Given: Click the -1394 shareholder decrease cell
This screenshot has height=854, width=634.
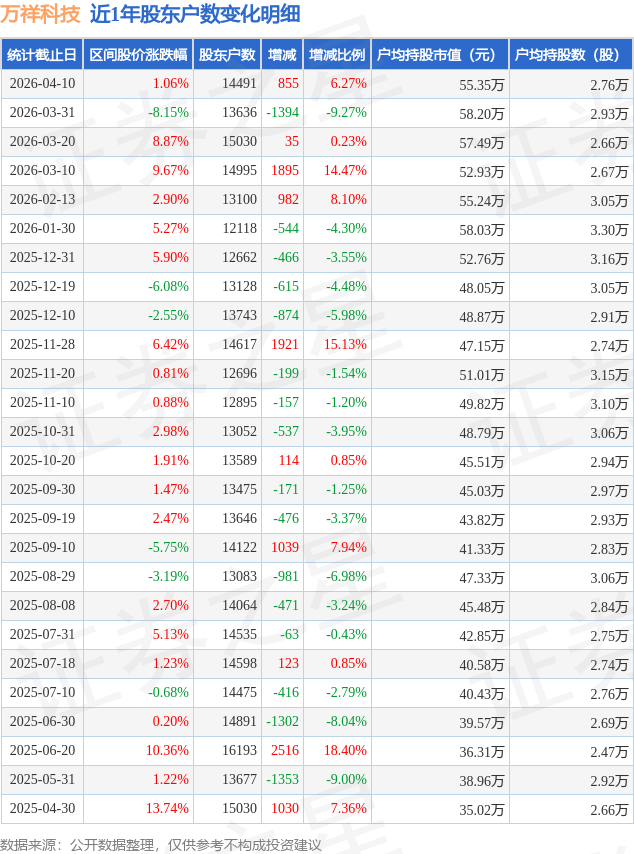Looking at the screenshot, I should (282, 113).
